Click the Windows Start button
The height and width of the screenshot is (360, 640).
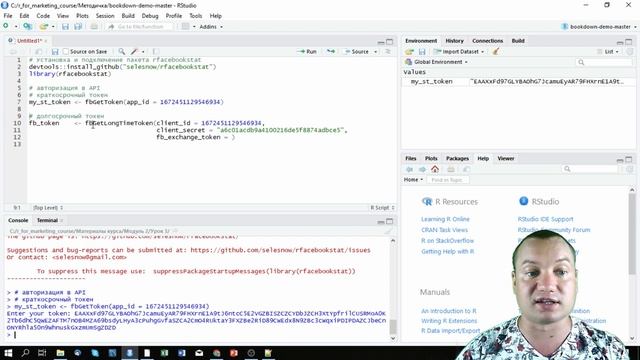click(x=8, y=353)
